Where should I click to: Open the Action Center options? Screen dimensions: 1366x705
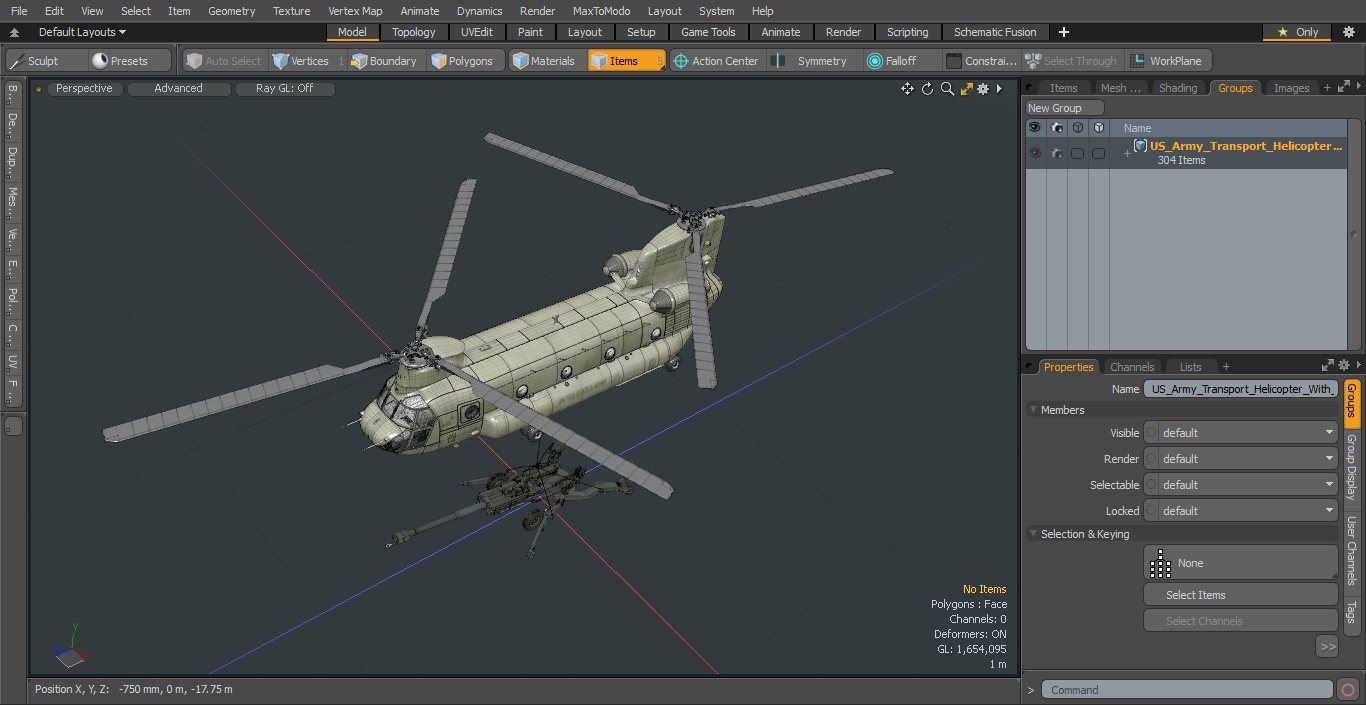[x=716, y=61]
